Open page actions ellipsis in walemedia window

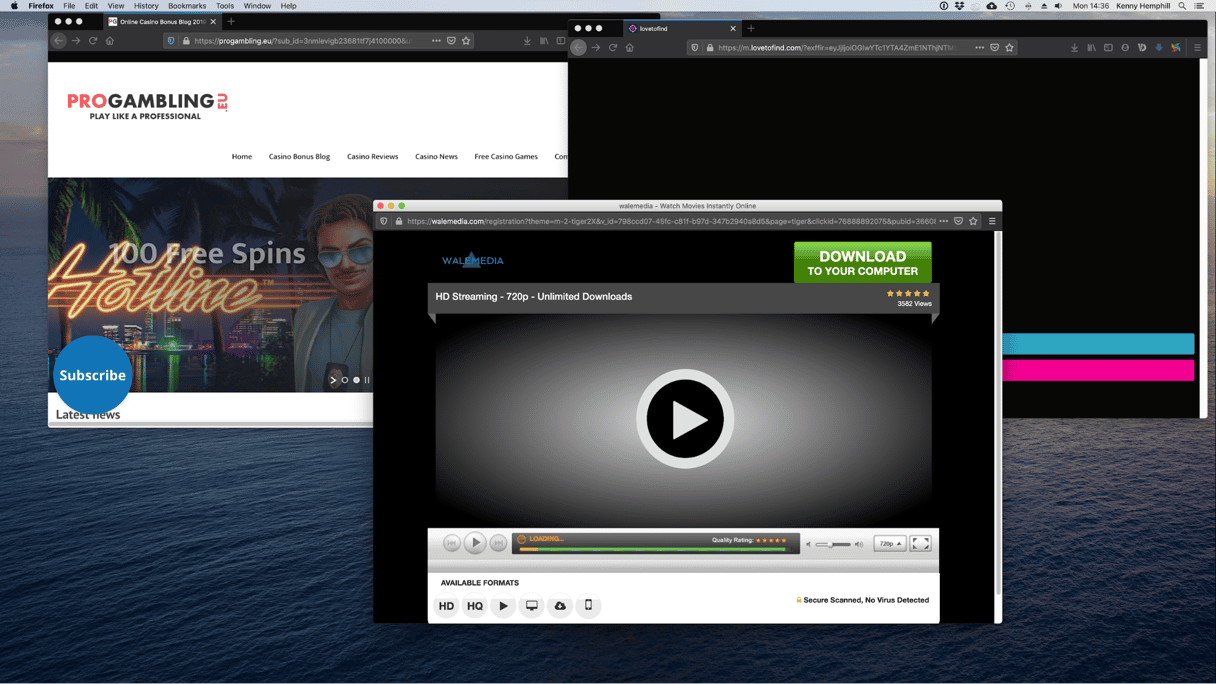coord(943,221)
